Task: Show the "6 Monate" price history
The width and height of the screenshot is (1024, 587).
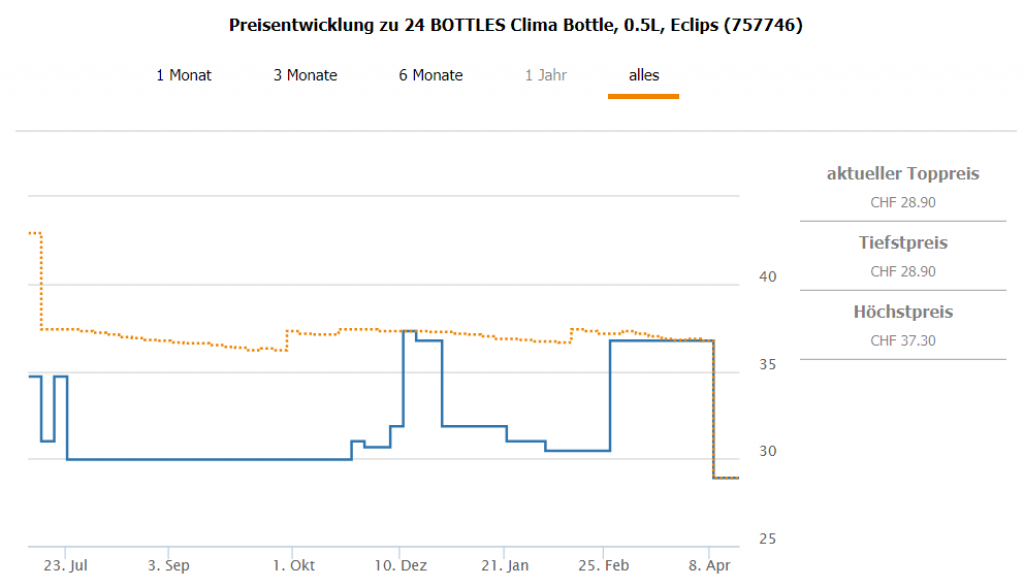Action: click(x=431, y=75)
